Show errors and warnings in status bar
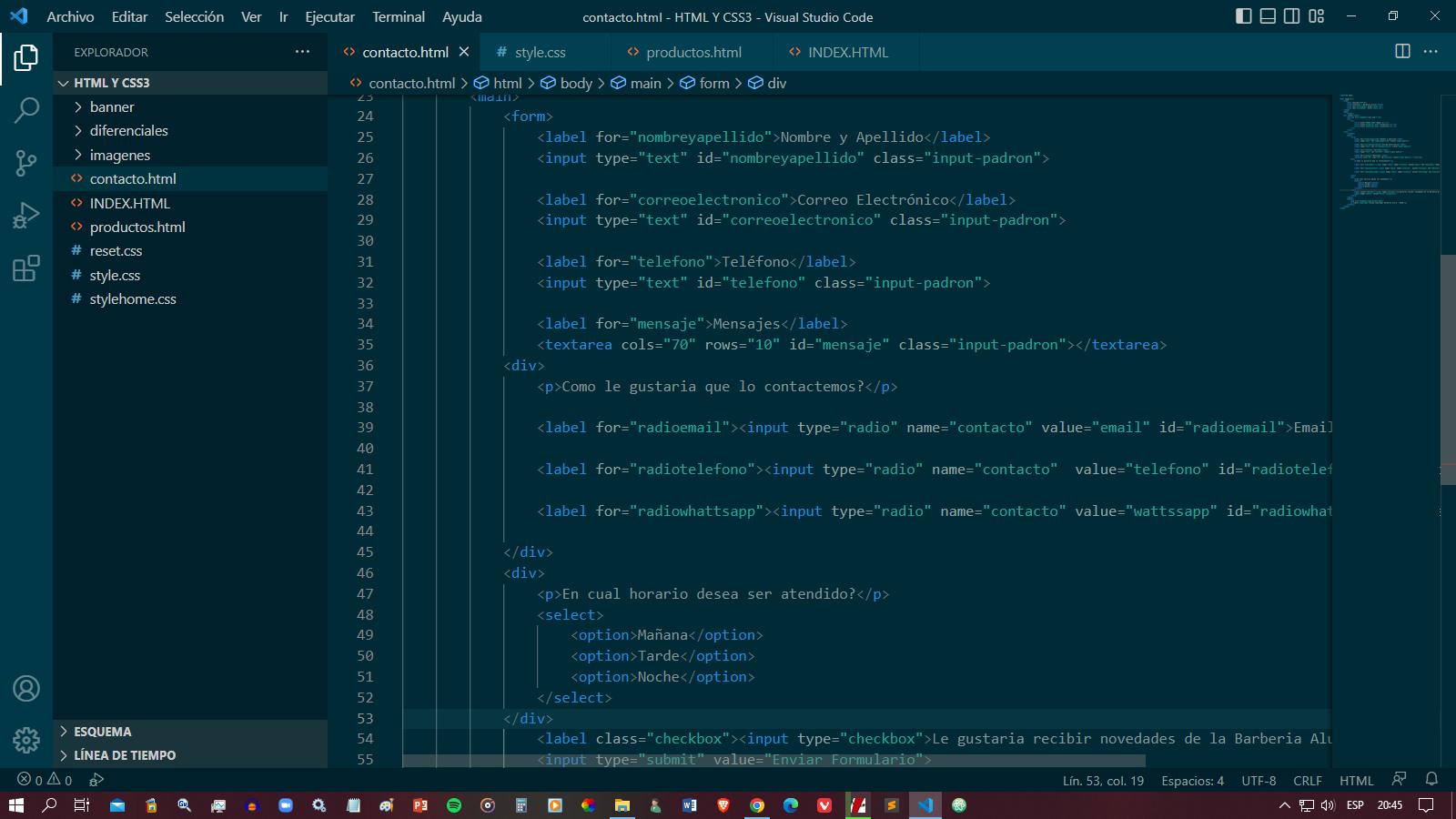The width and height of the screenshot is (1456, 819). (x=45, y=780)
